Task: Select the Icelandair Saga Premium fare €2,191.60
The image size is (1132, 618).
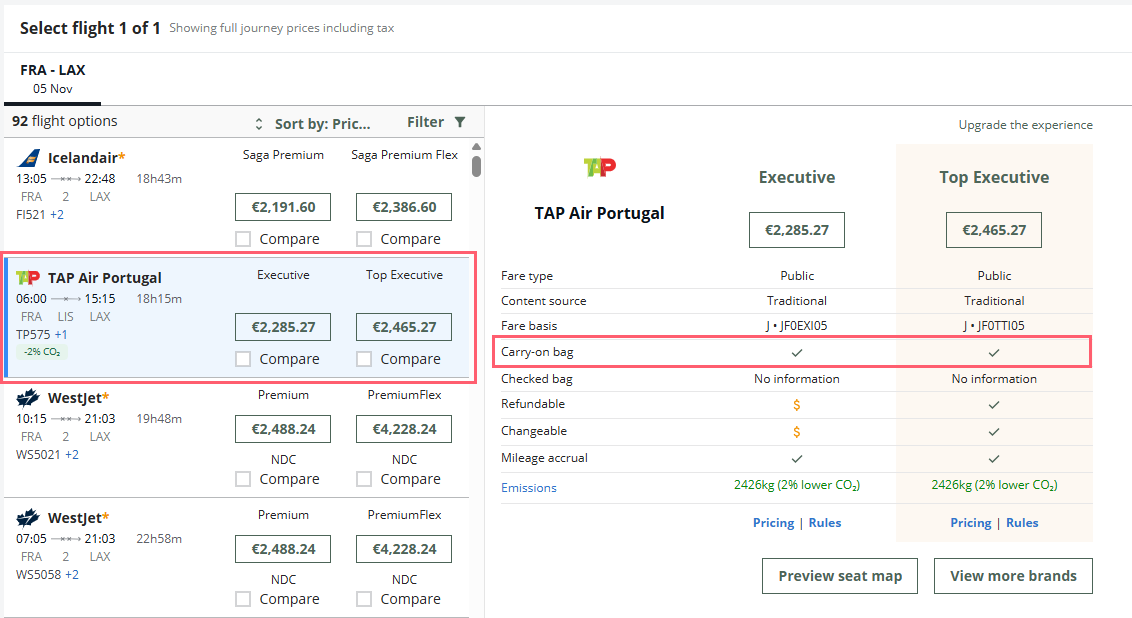Action: 283,207
